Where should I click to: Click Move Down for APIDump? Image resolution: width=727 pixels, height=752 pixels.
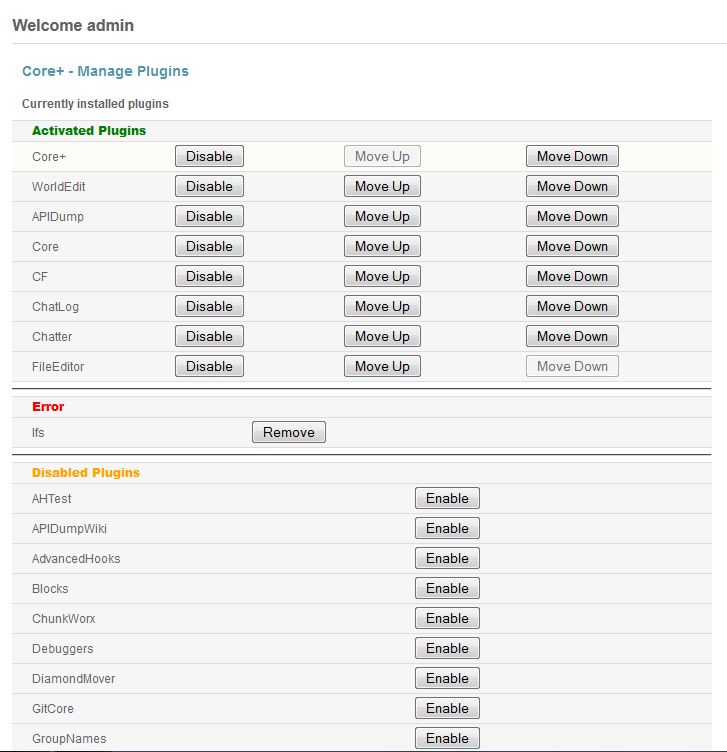(572, 216)
